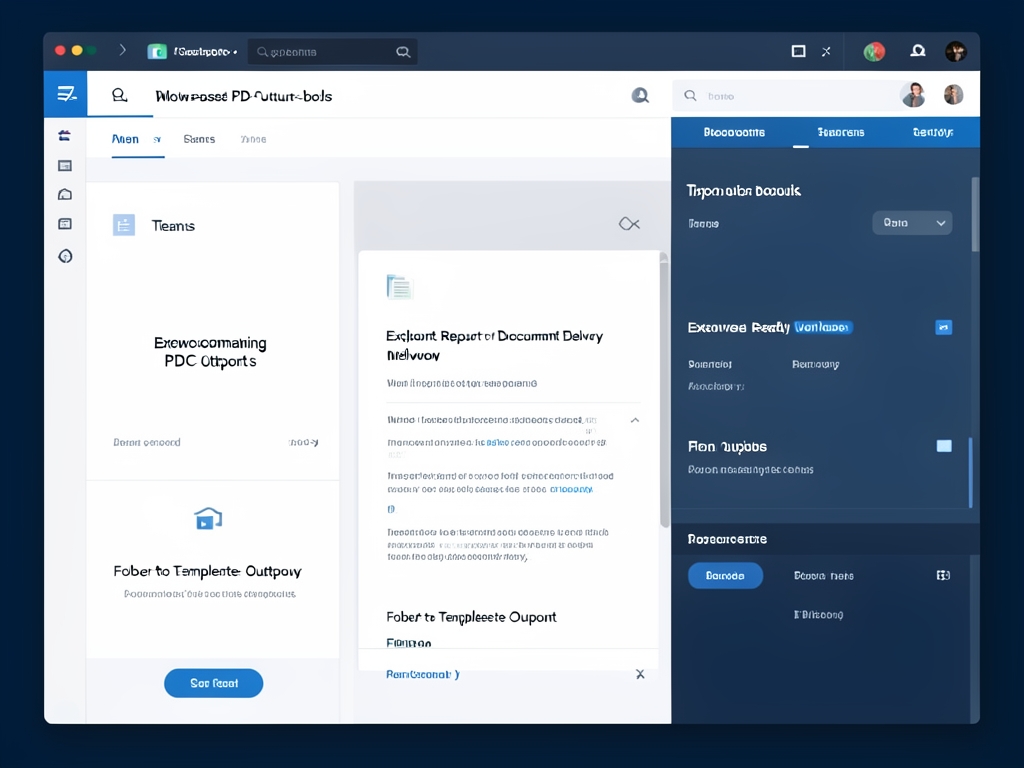The width and height of the screenshot is (1024, 768).
Task: Click the Teams card heading
Action: point(173,225)
